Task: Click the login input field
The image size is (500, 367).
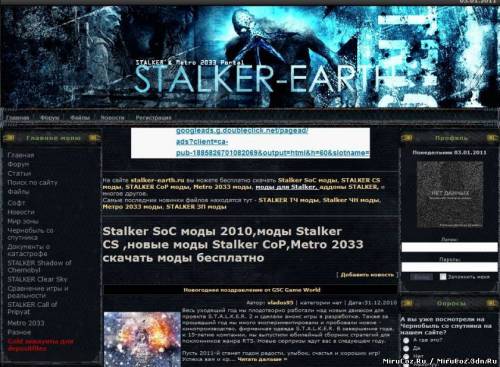Action: click(449, 247)
